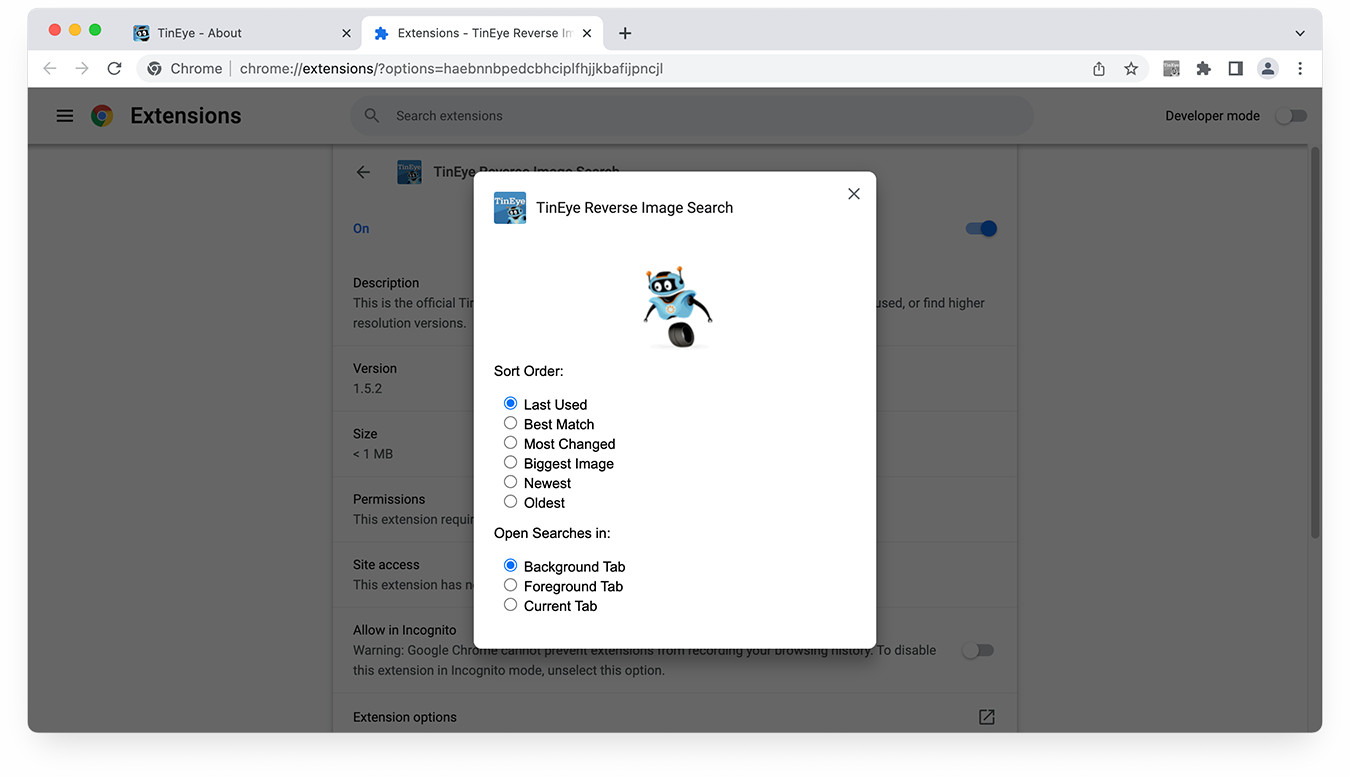
Task: Go back to the extensions list
Action: pyautogui.click(x=363, y=172)
